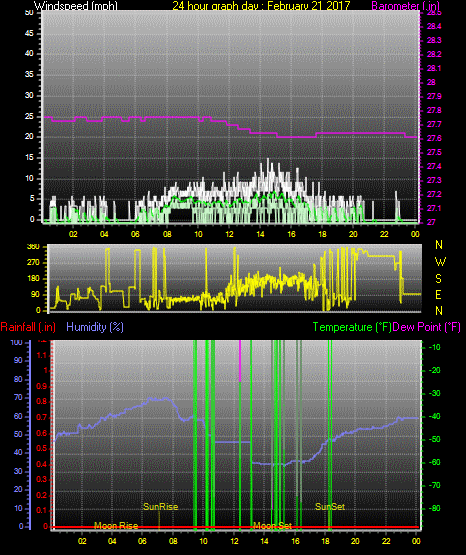Click the Moon Rise marker label
466x555 pixels.
(116, 526)
